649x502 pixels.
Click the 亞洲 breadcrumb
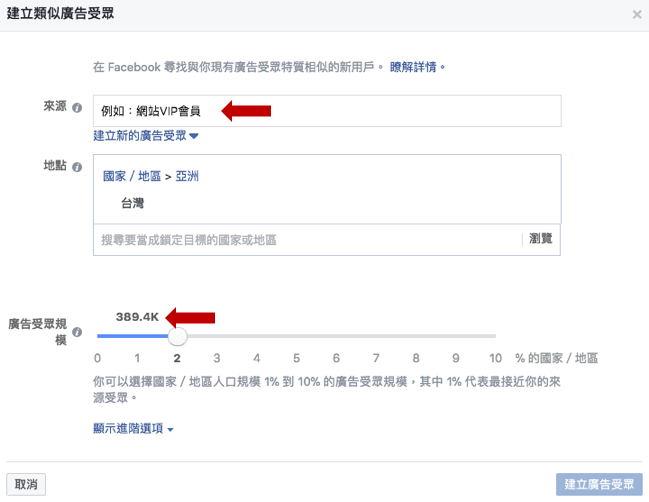coord(187,176)
